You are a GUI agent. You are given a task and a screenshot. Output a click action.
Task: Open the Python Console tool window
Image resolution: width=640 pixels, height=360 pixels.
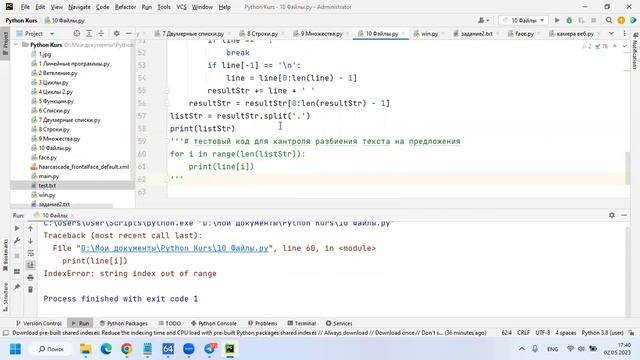pyautogui.click(x=214, y=323)
